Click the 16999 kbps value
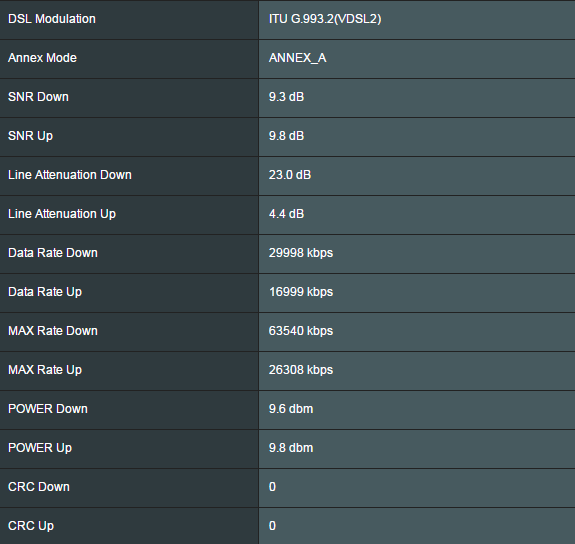Image resolution: width=575 pixels, height=544 pixels. click(301, 292)
